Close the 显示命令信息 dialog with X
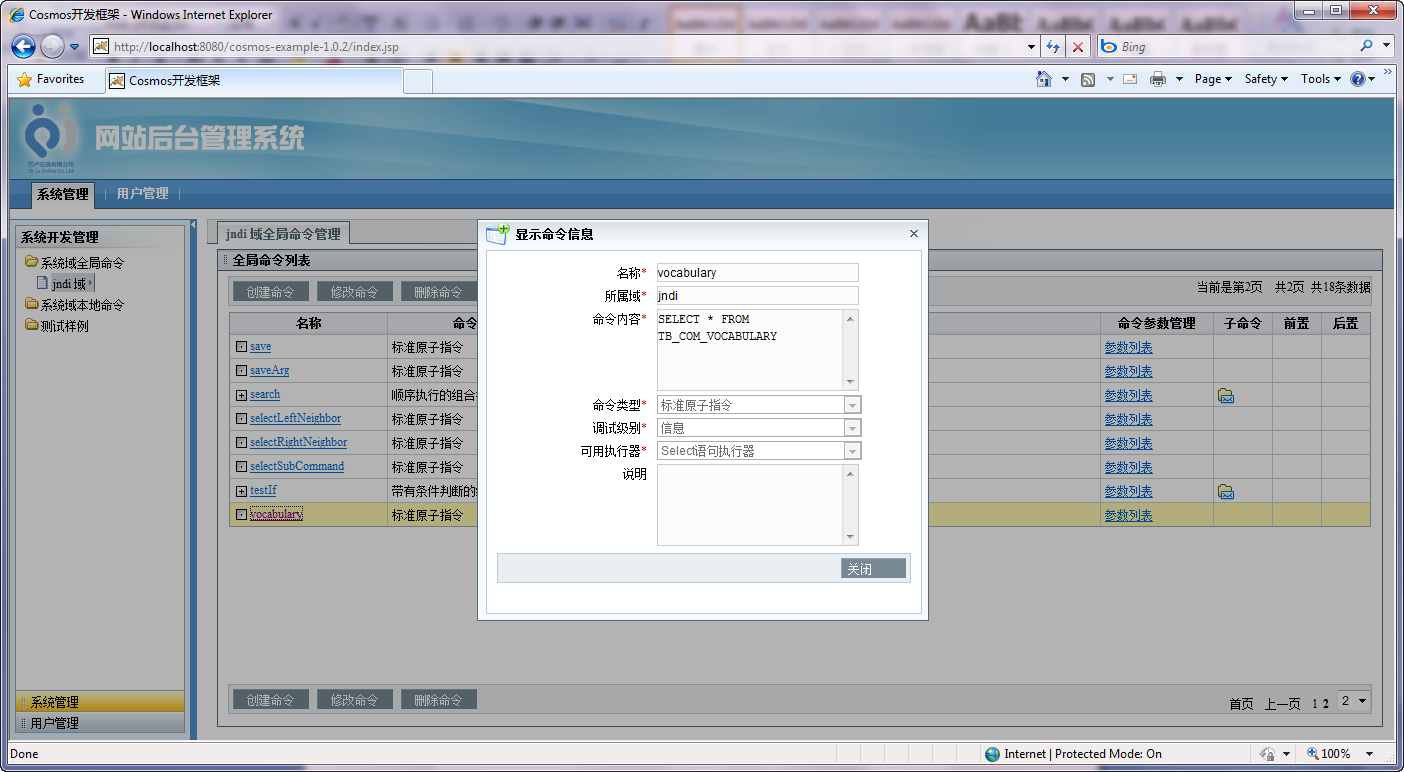Screen dimensions: 1404x772 (x=913, y=234)
